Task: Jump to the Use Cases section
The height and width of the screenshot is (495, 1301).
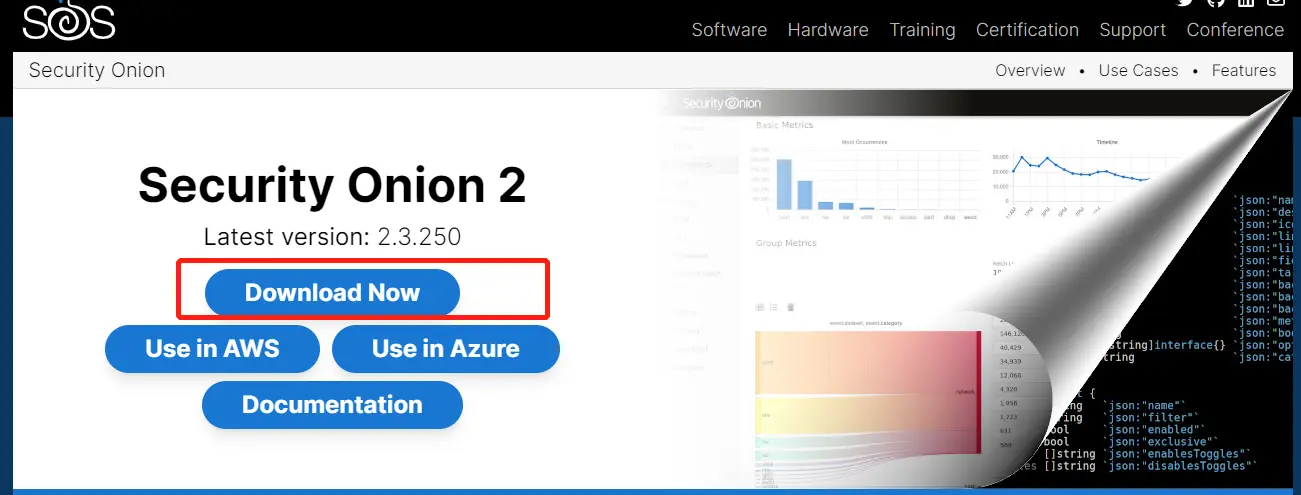Action: pyautogui.click(x=1138, y=70)
